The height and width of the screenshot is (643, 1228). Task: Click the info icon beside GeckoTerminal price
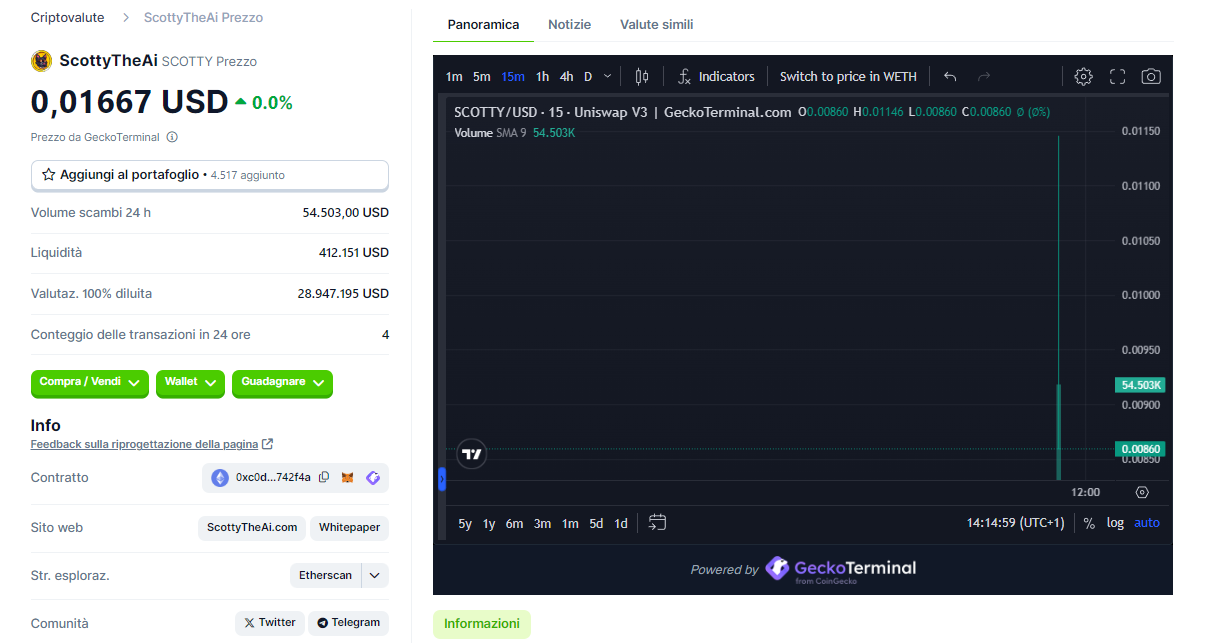coord(172,137)
